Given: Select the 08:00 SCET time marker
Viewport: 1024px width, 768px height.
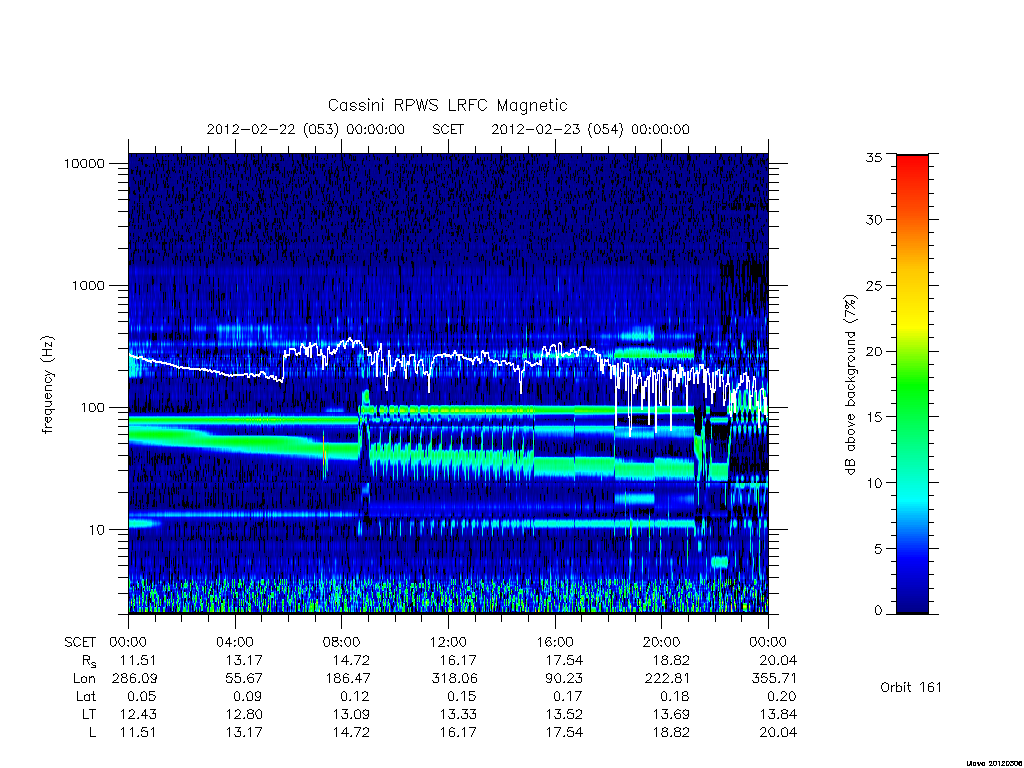Looking at the screenshot, I should [x=342, y=642].
